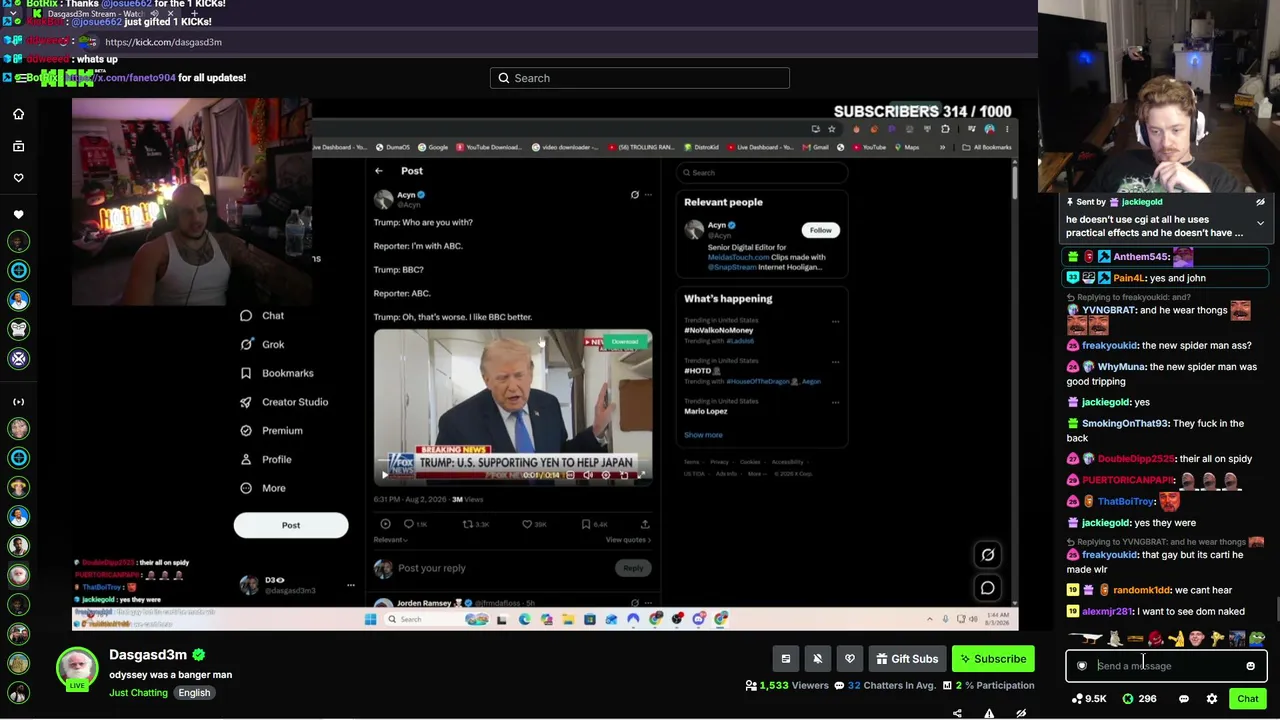Open the Windows Start button in stream
The height and width of the screenshot is (720, 1280).
coord(370,619)
